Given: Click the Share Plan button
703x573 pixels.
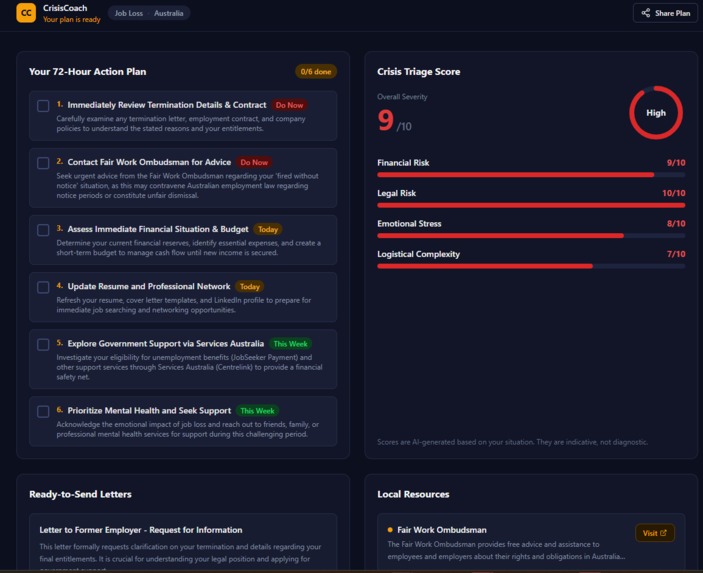Looking at the screenshot, I should [x=665, y=13].
